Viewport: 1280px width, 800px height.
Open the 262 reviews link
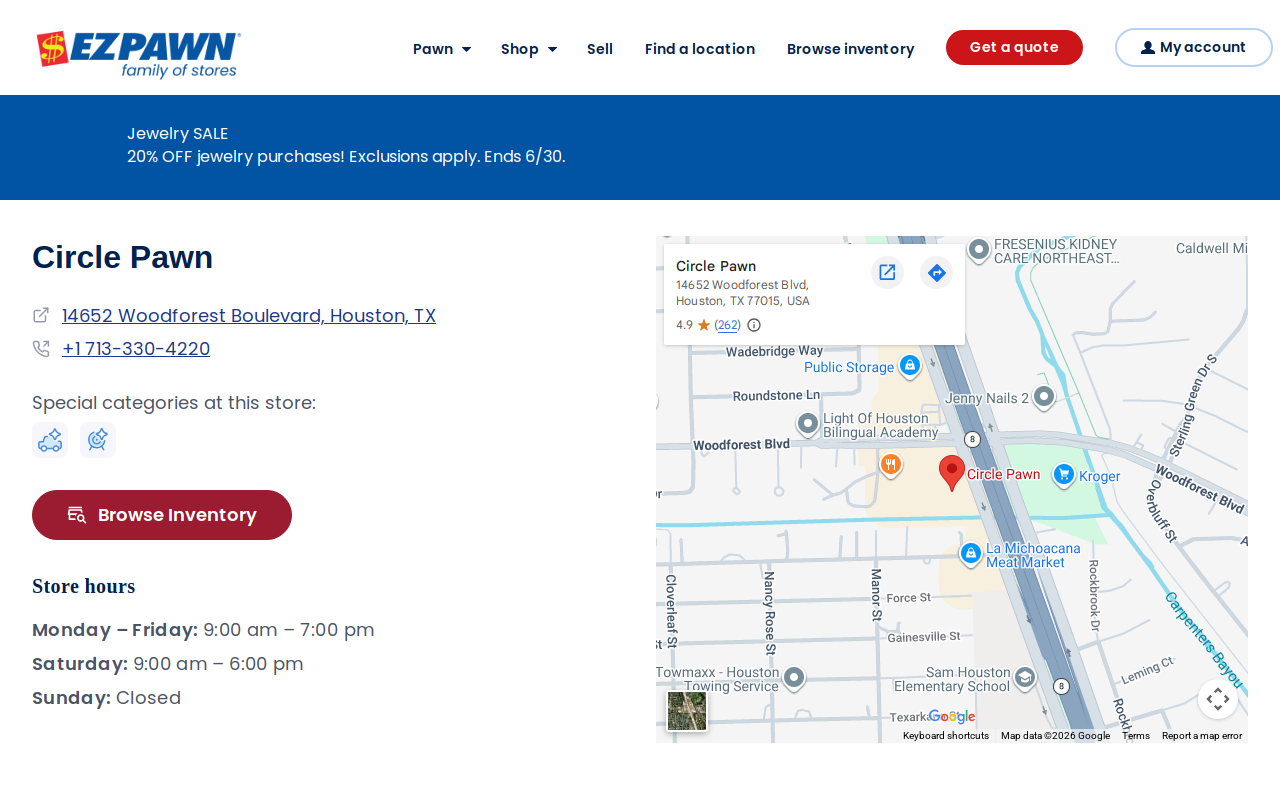tap(728, 325)
